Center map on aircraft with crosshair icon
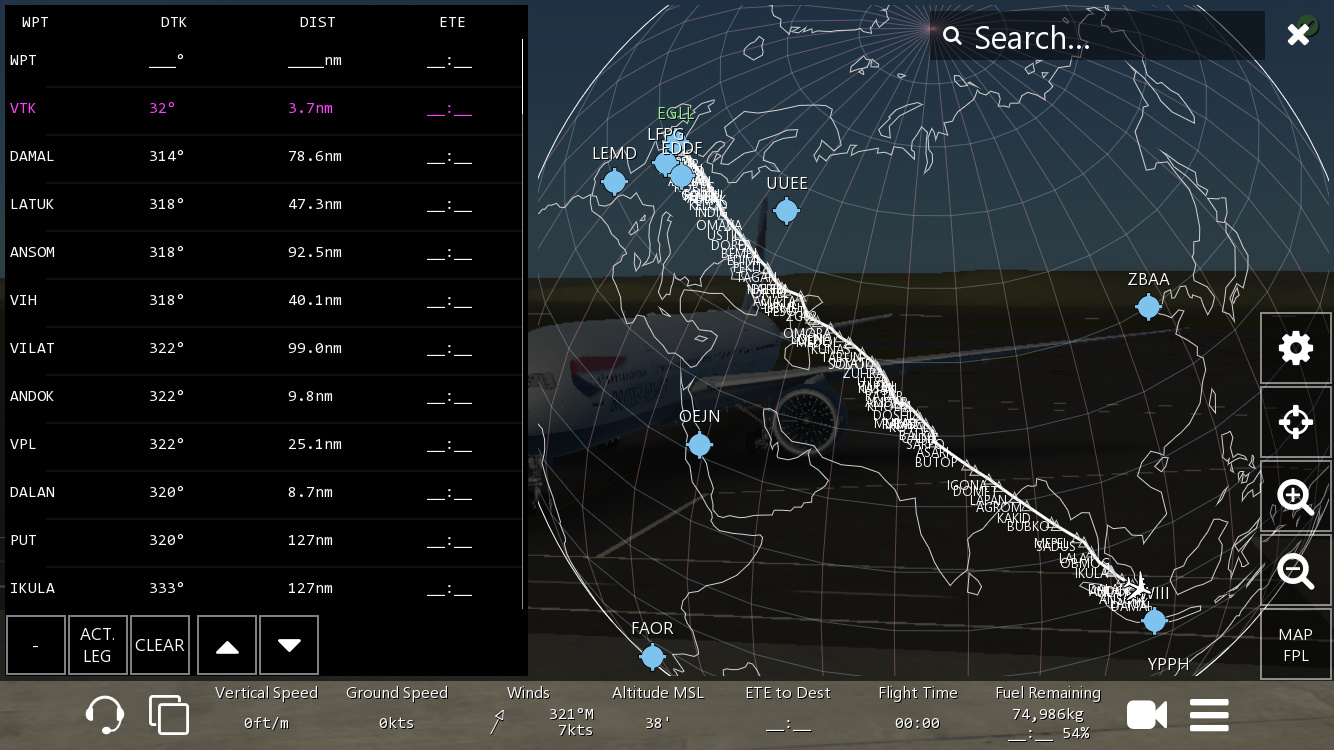This screenshot has width=1334, height=750. point(1296,422)
